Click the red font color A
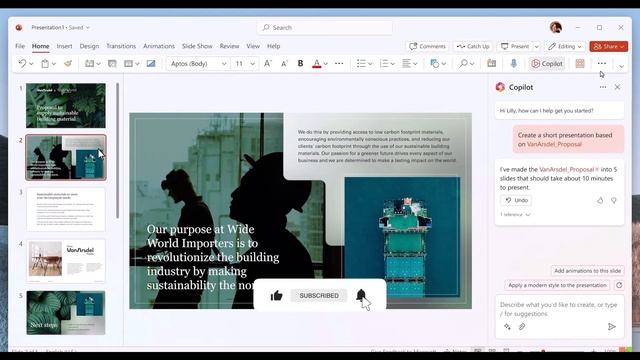This screenshot has height=360, width=640. 316,64
